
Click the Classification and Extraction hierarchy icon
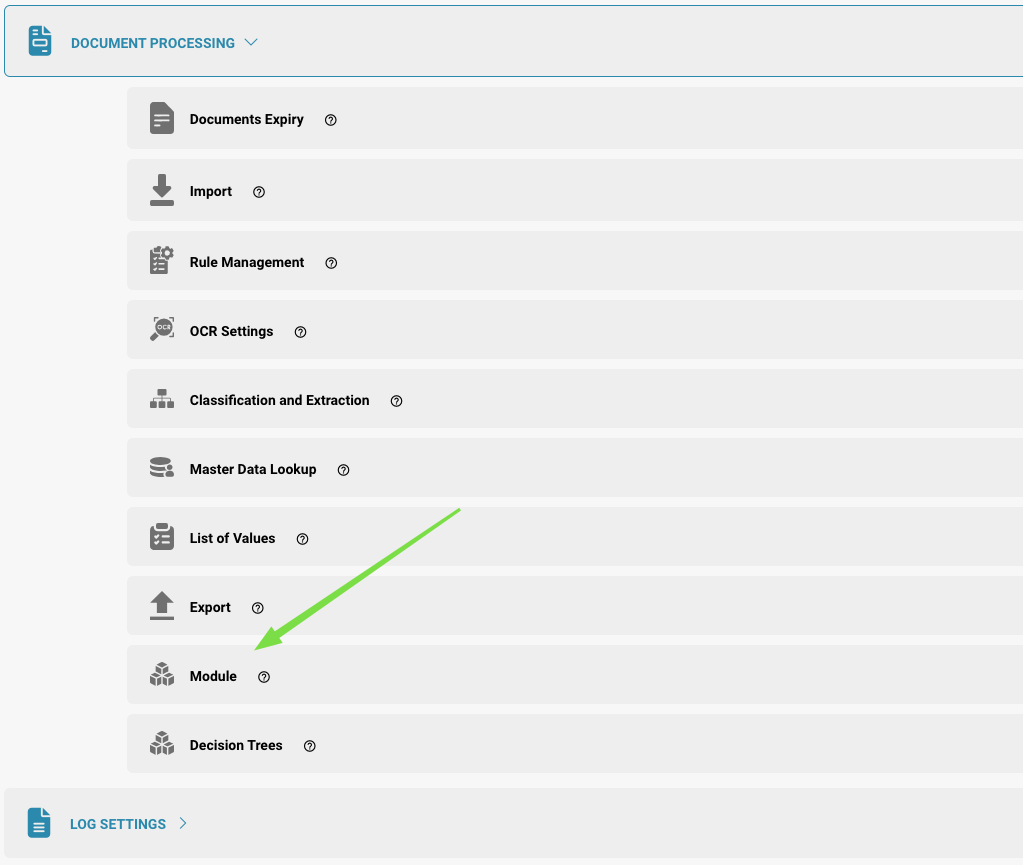click(x=161, y=399)
